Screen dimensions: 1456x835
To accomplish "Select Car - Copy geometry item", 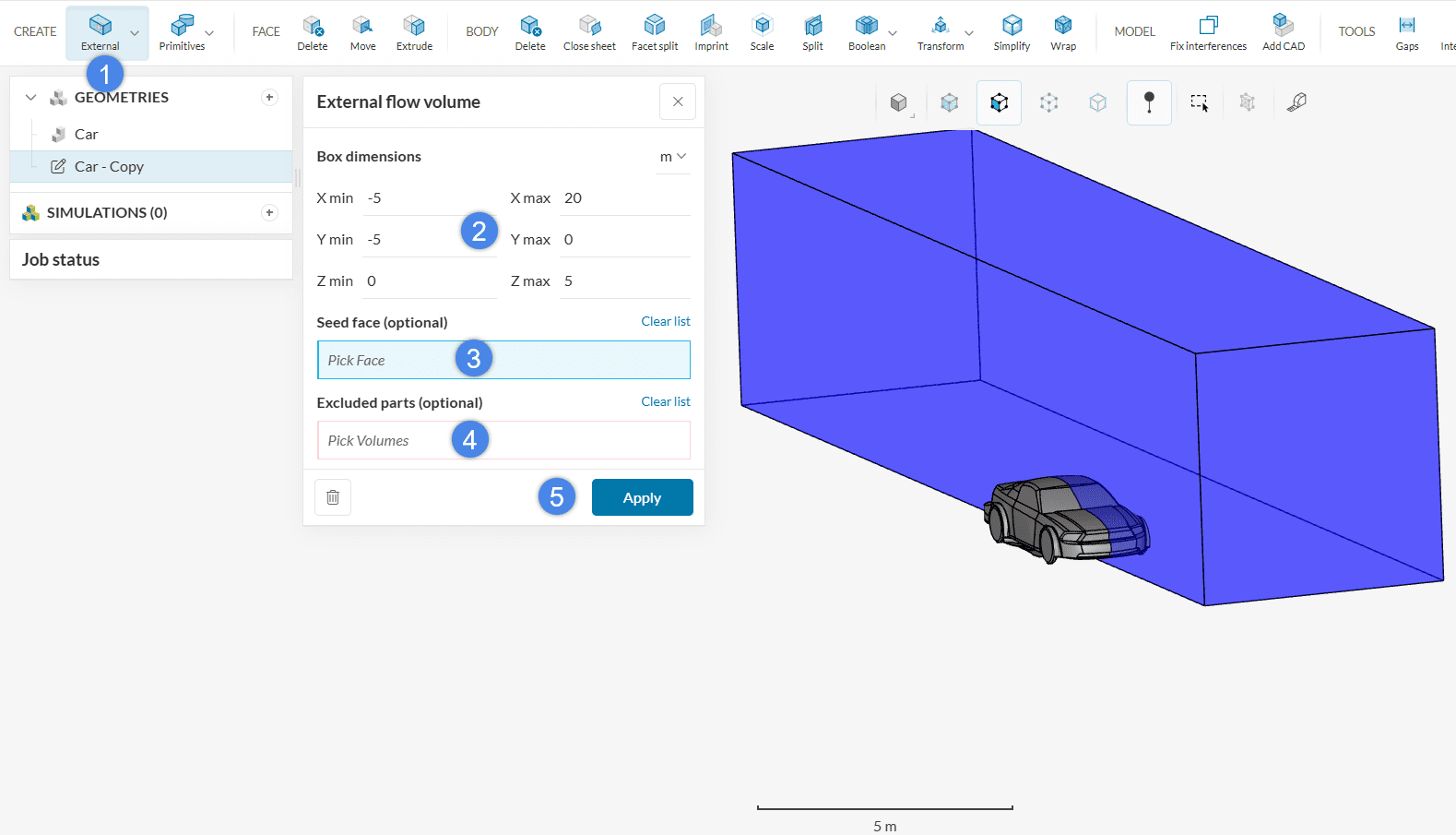I will coord(109,167).
